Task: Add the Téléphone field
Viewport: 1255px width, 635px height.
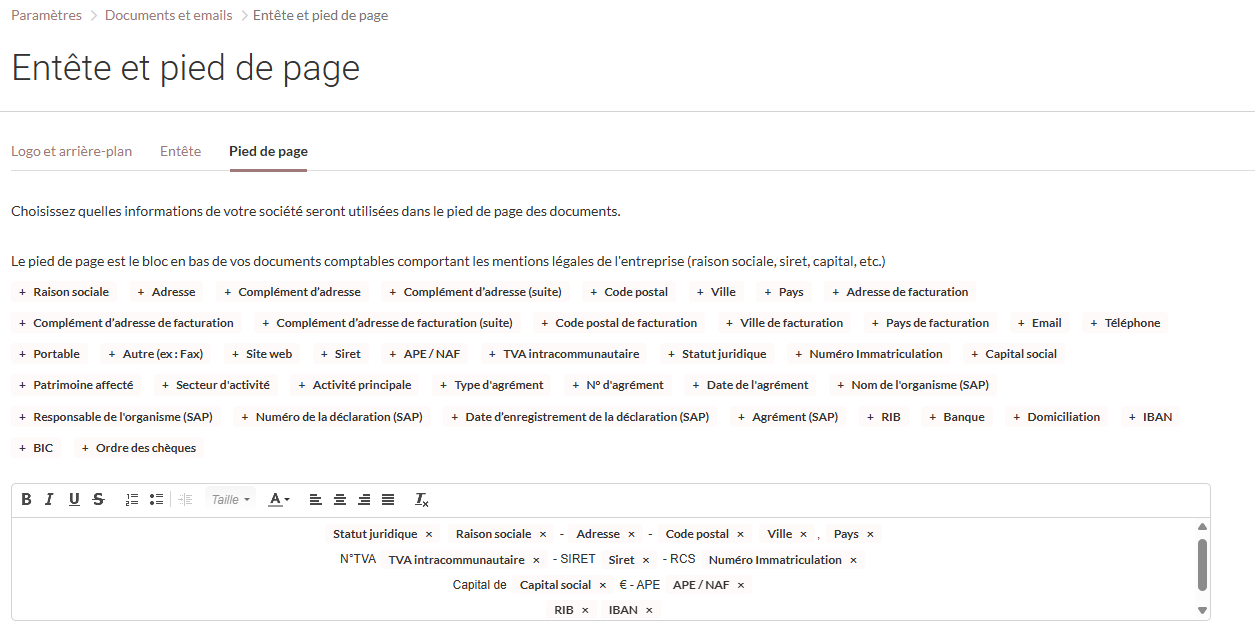Action: point(1126,323)
